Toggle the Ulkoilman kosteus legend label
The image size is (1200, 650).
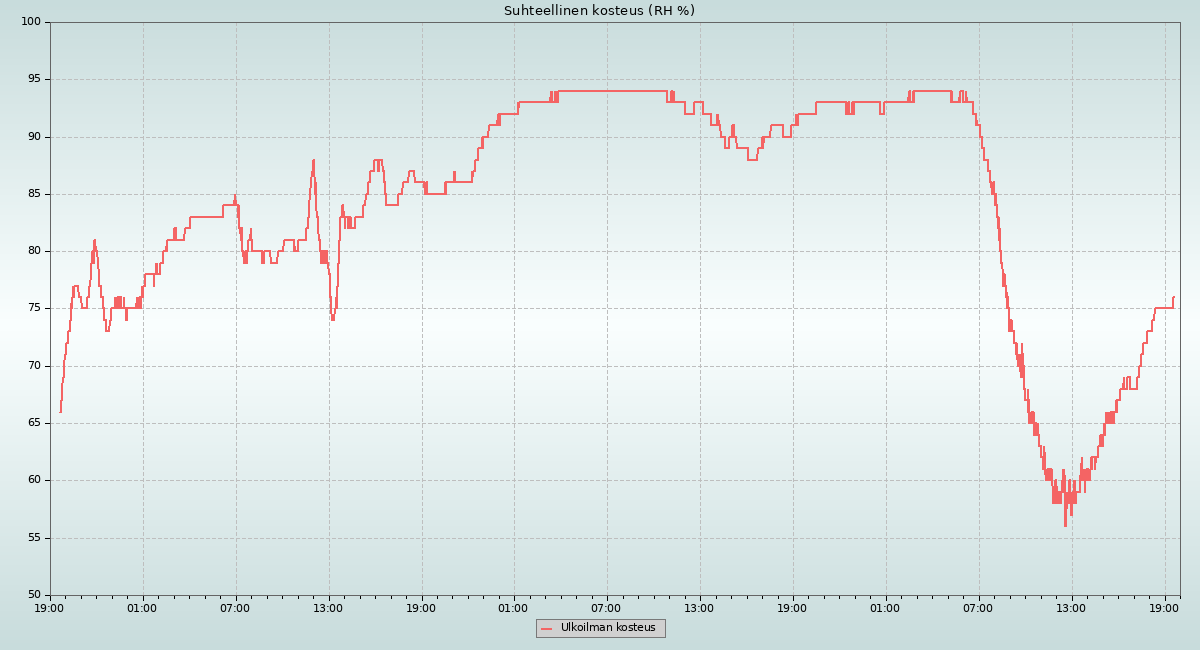click(608, 628)
